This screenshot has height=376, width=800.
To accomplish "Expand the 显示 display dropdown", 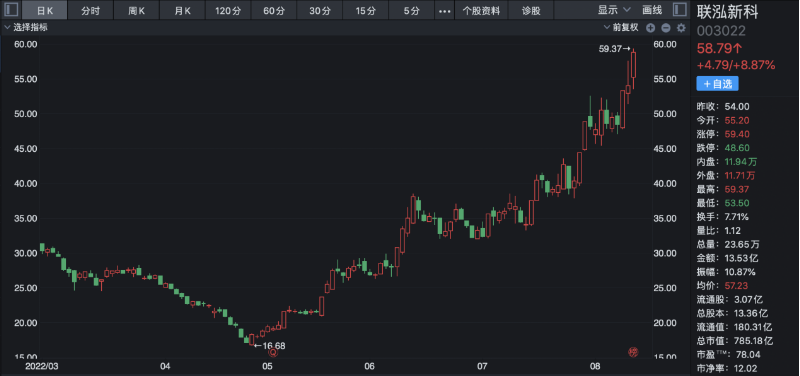I will (614, 10).
